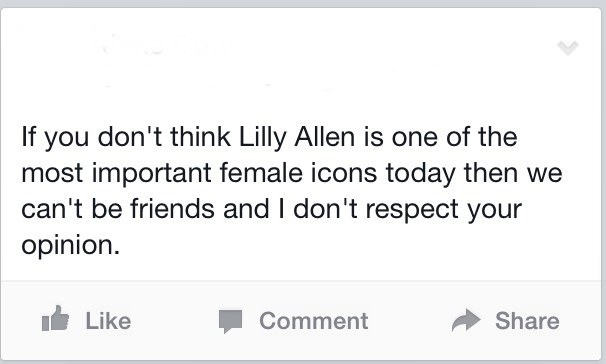Click the phrase female icons in post
Screen dimensions: 606x364
[x=298, y=173]
